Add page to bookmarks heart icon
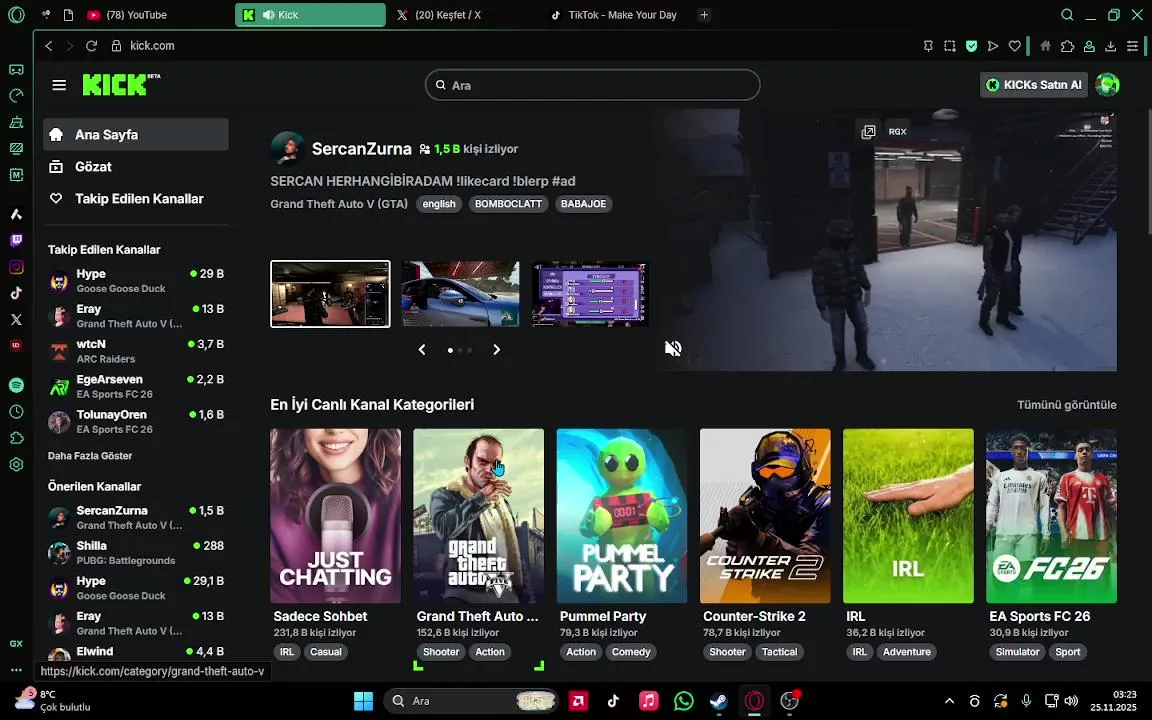The height and width of the screenshot is (720, 1152). pyautogui.click(x=1015, y=46)
